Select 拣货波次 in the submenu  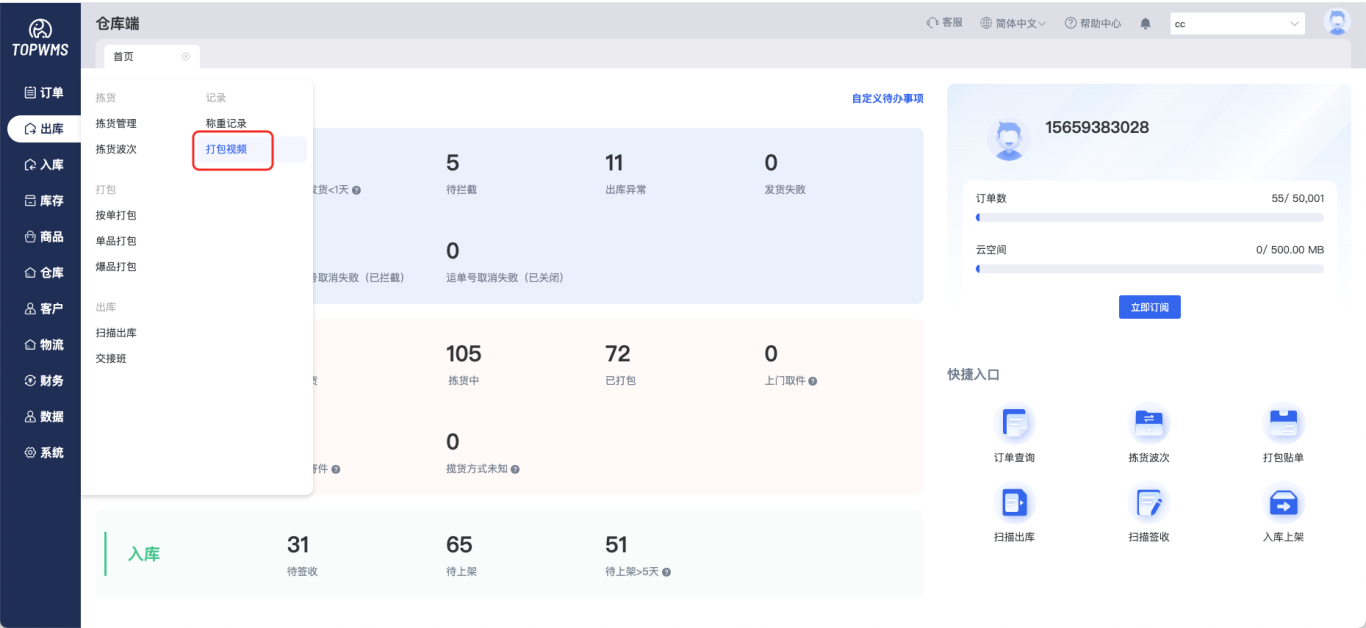pos(116,150)
